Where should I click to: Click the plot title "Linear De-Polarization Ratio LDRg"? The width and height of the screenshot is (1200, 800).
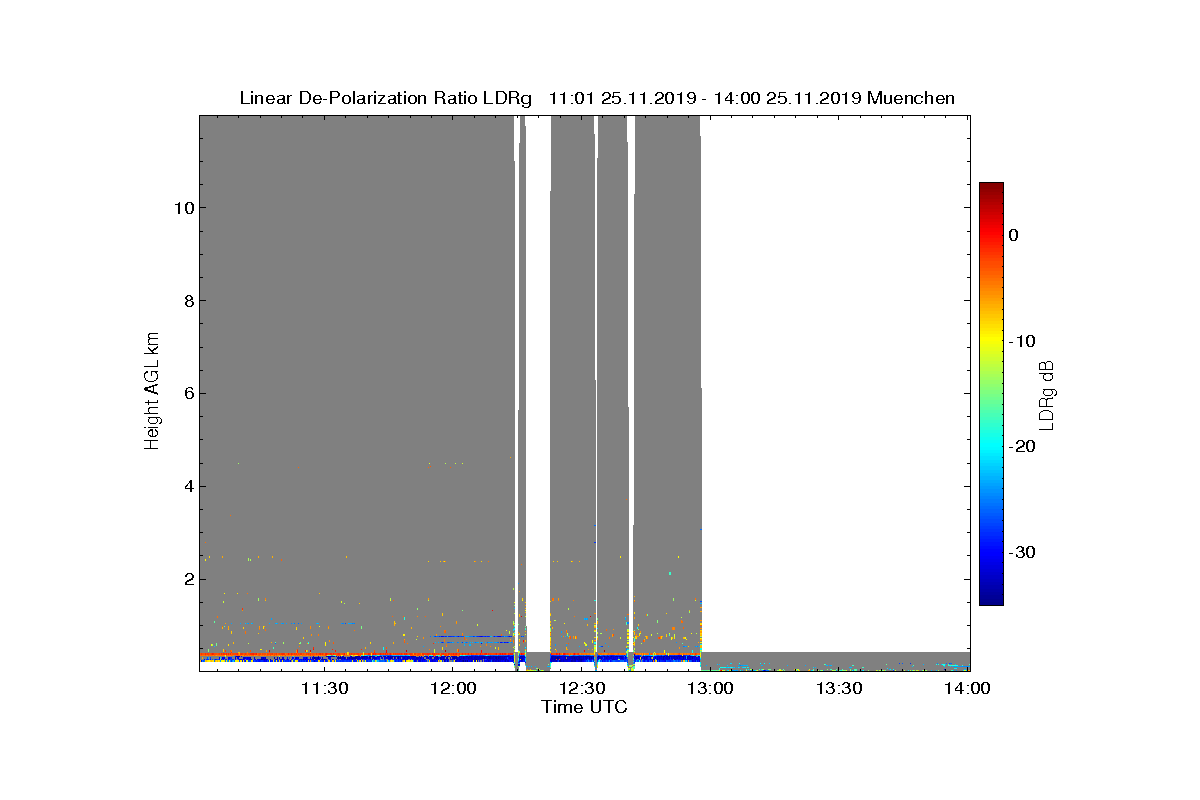point(387,98)
